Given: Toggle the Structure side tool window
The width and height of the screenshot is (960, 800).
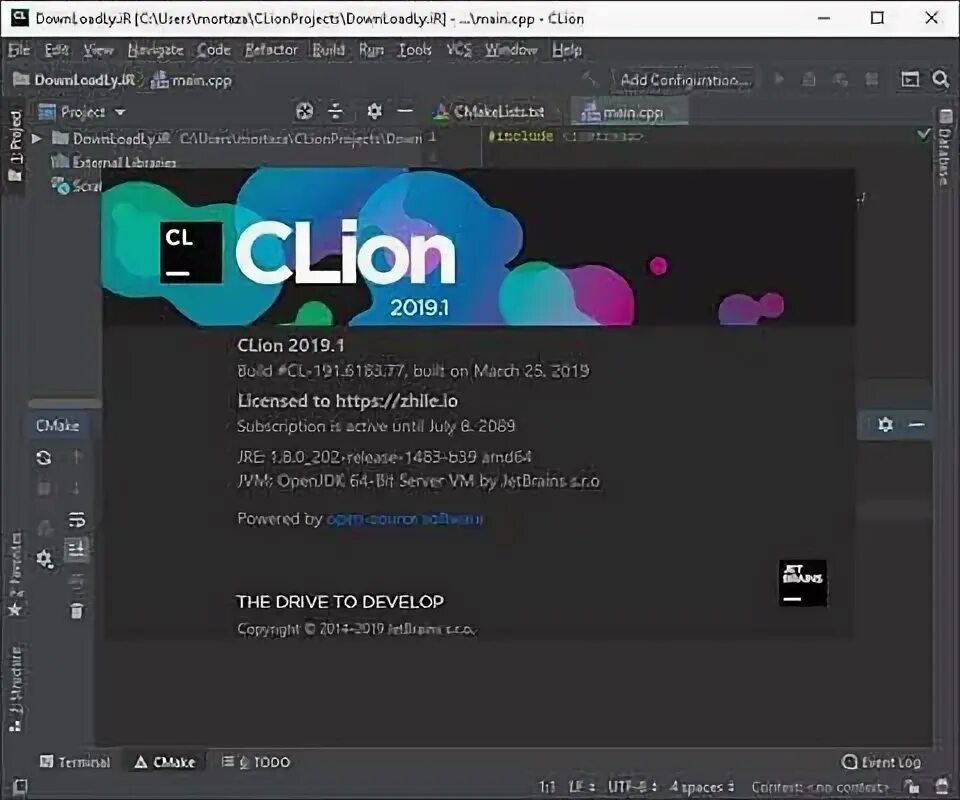Looking at the screenshot, I should coord(15,689).
